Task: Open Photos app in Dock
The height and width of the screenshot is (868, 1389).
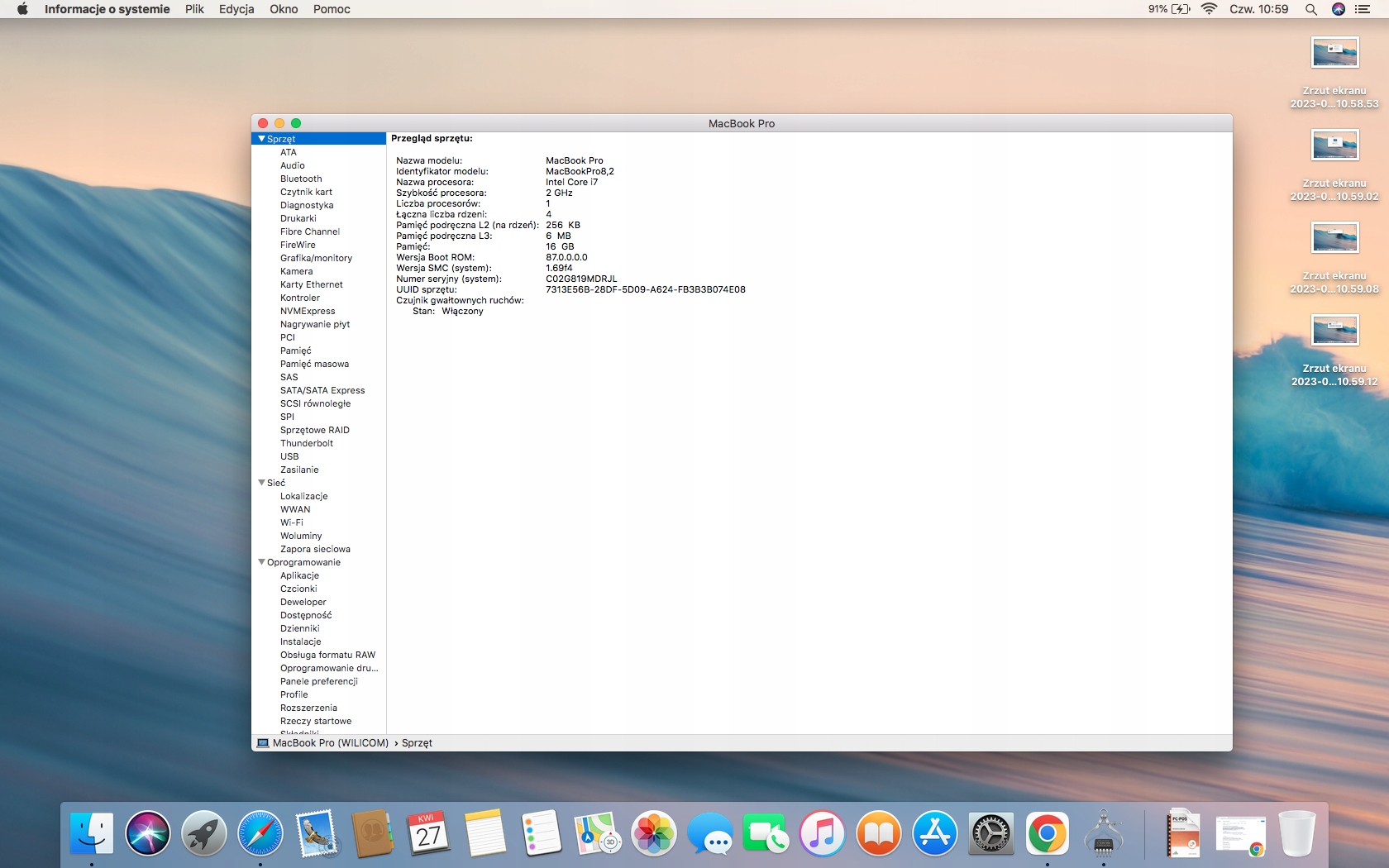Action: [x=654, y=833]
